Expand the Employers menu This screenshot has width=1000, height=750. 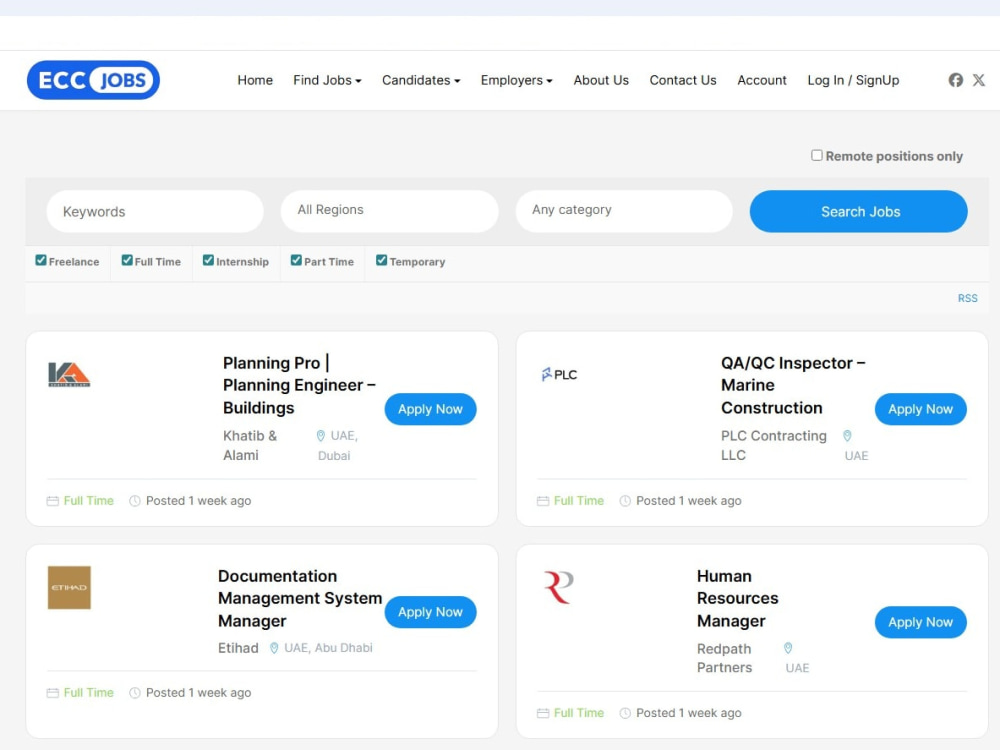517,80
